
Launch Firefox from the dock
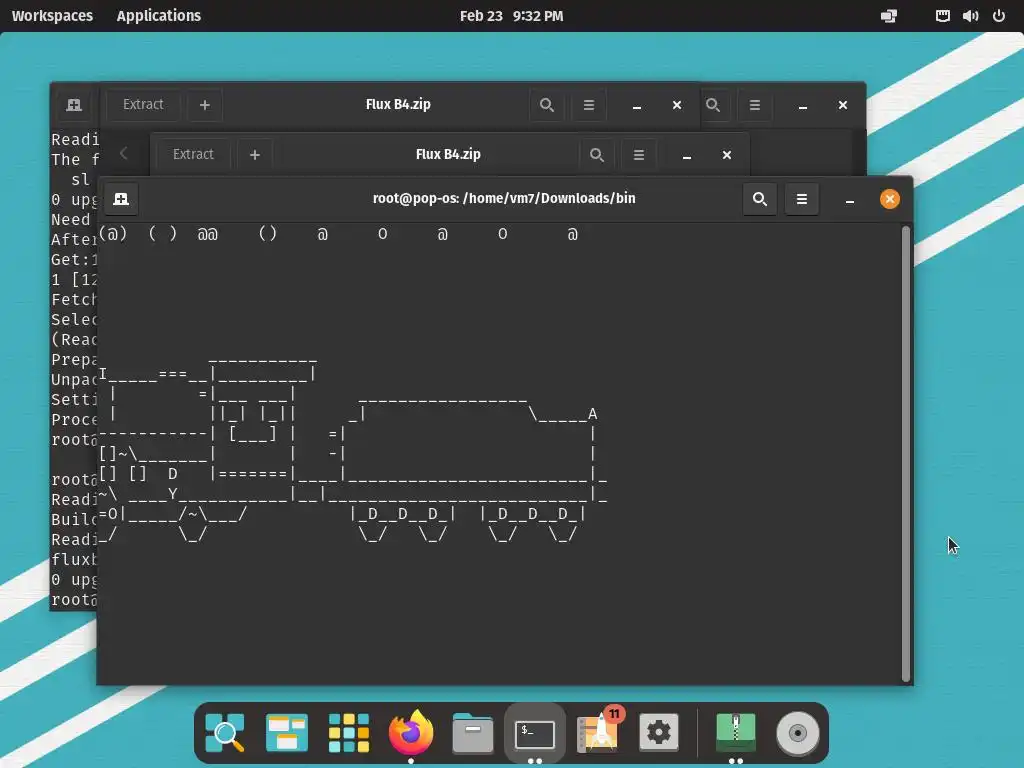tap(411, 733)
